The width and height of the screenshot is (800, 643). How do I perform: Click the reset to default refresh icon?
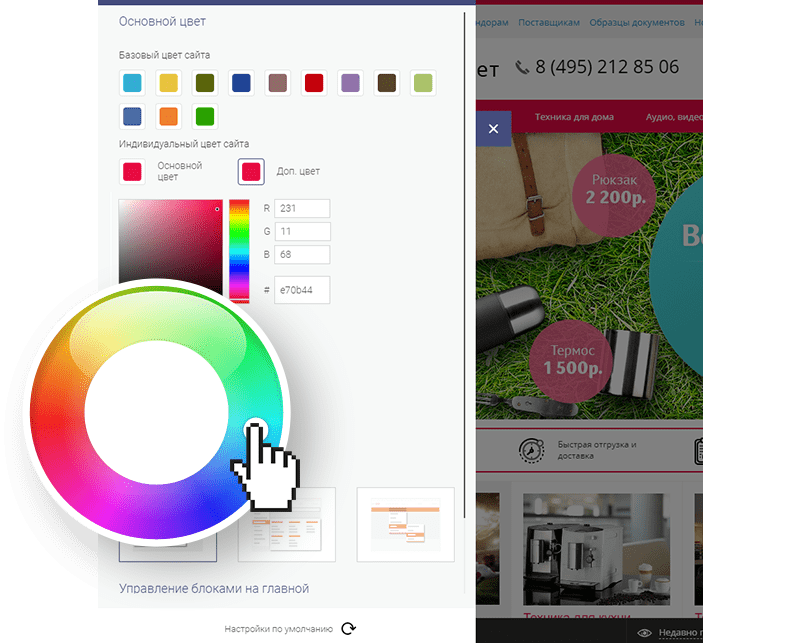tap(348, 628)
